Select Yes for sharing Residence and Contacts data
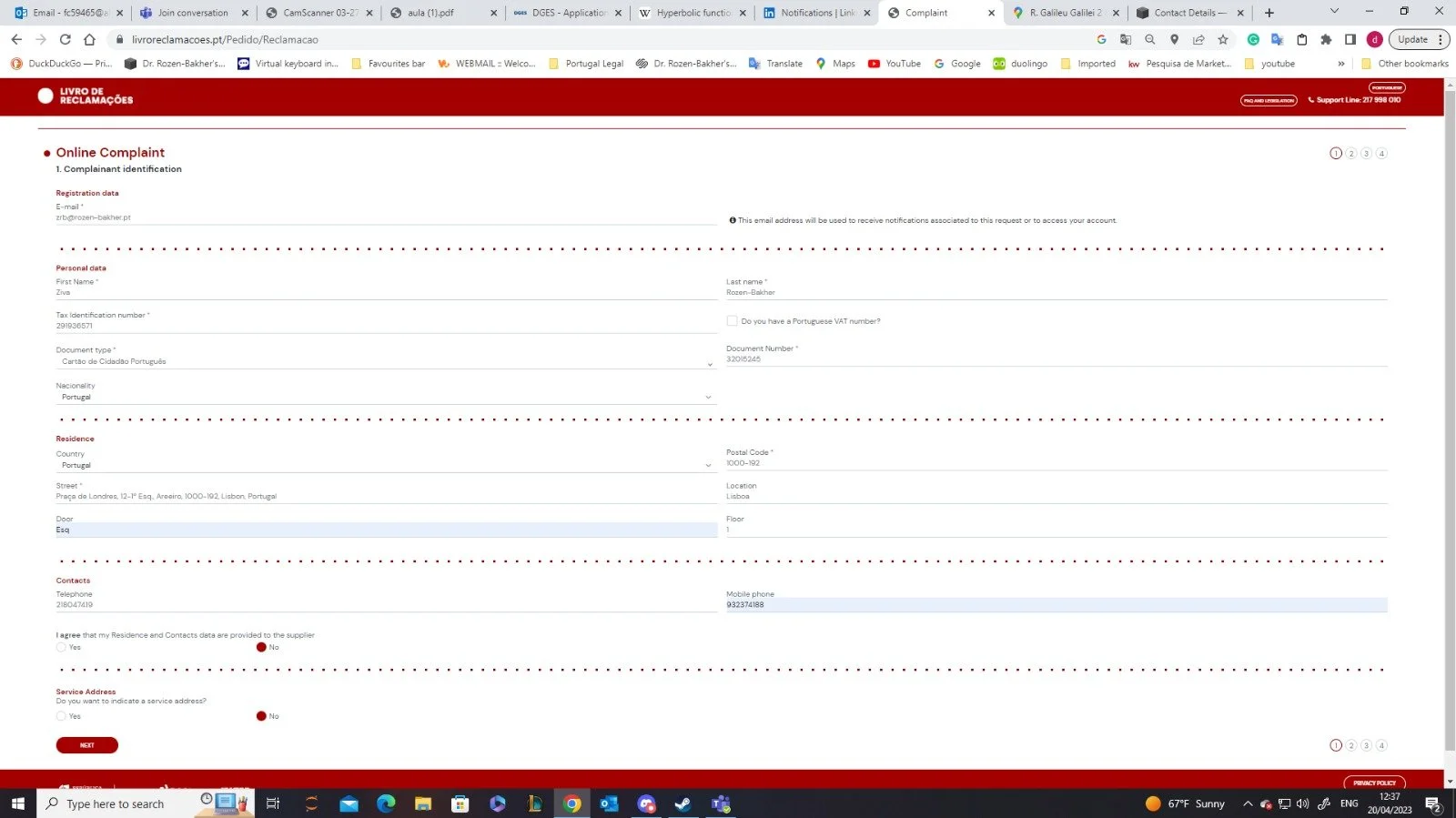The image size is (1456, 818). click(x=61, y=648)
